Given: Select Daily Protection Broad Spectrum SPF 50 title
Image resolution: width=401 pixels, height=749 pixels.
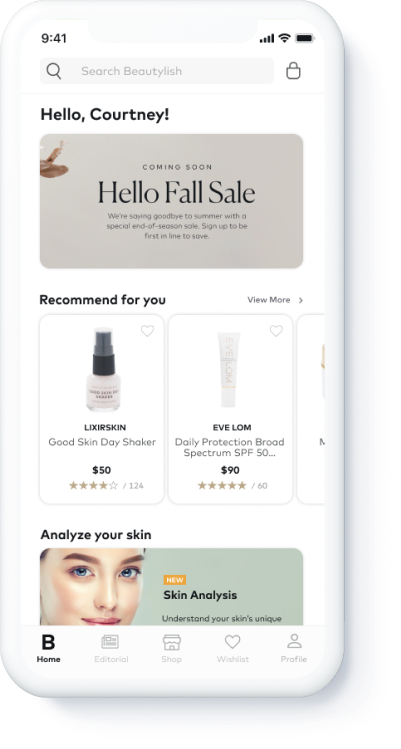Looking at the screenshot, I should (x=230, y=448).
